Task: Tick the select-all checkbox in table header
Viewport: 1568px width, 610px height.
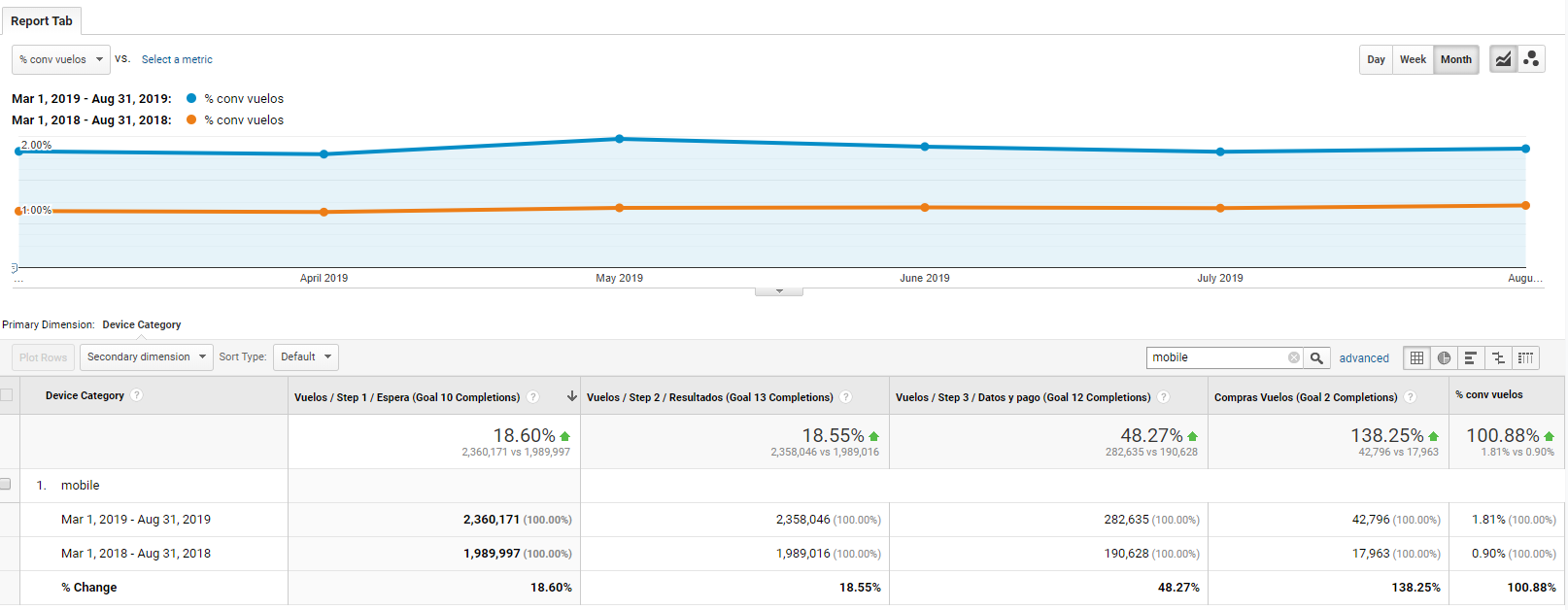Action: click(x=7, y=395)
